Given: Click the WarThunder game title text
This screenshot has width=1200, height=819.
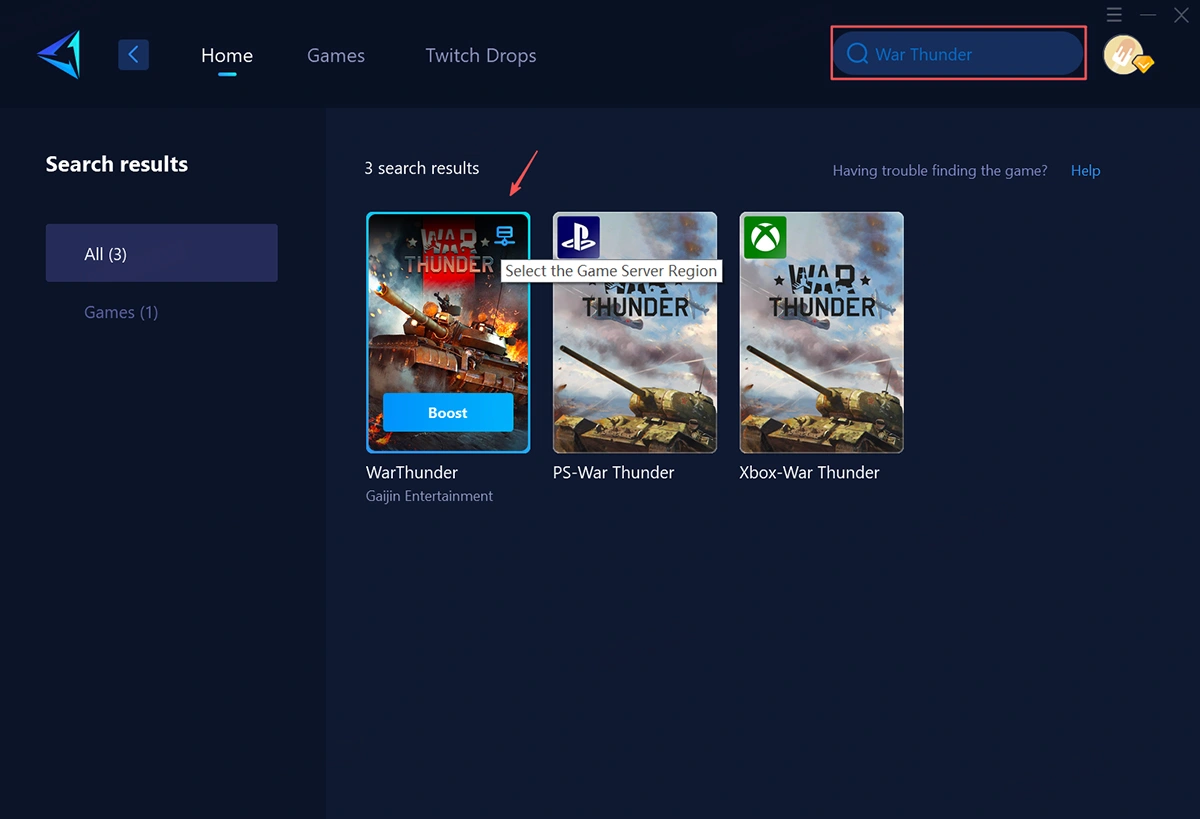Looking at the screenshot, I should tap(412, 472).
